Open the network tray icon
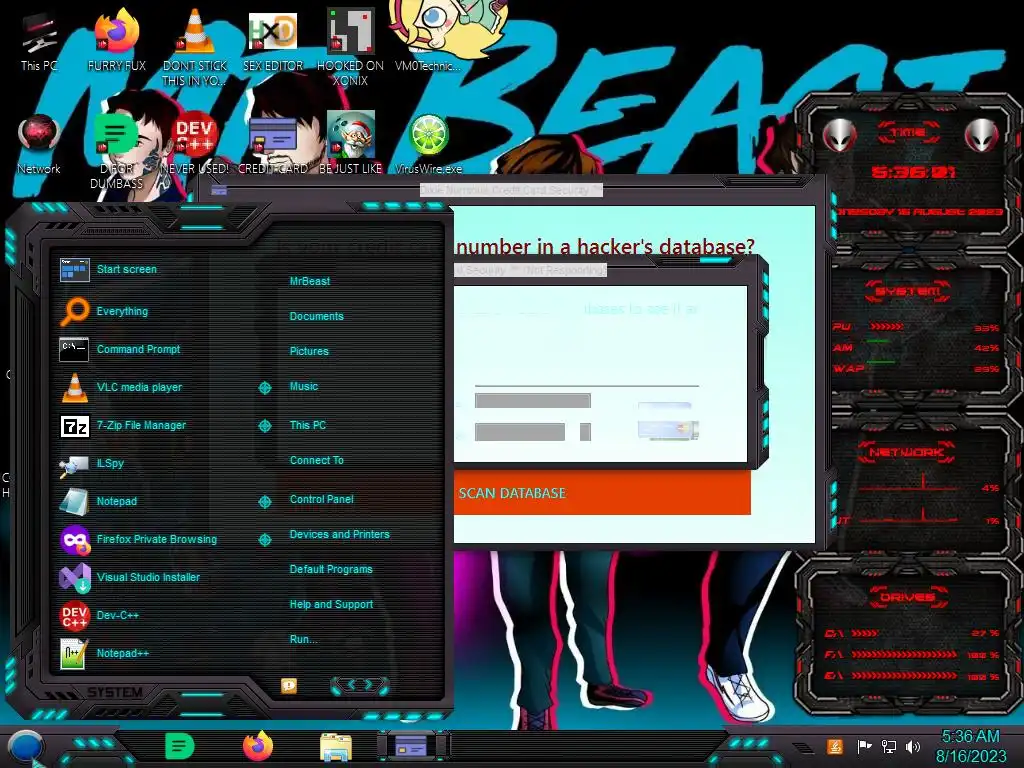This screenshot has height=768, width=1024. click(888, 746)
